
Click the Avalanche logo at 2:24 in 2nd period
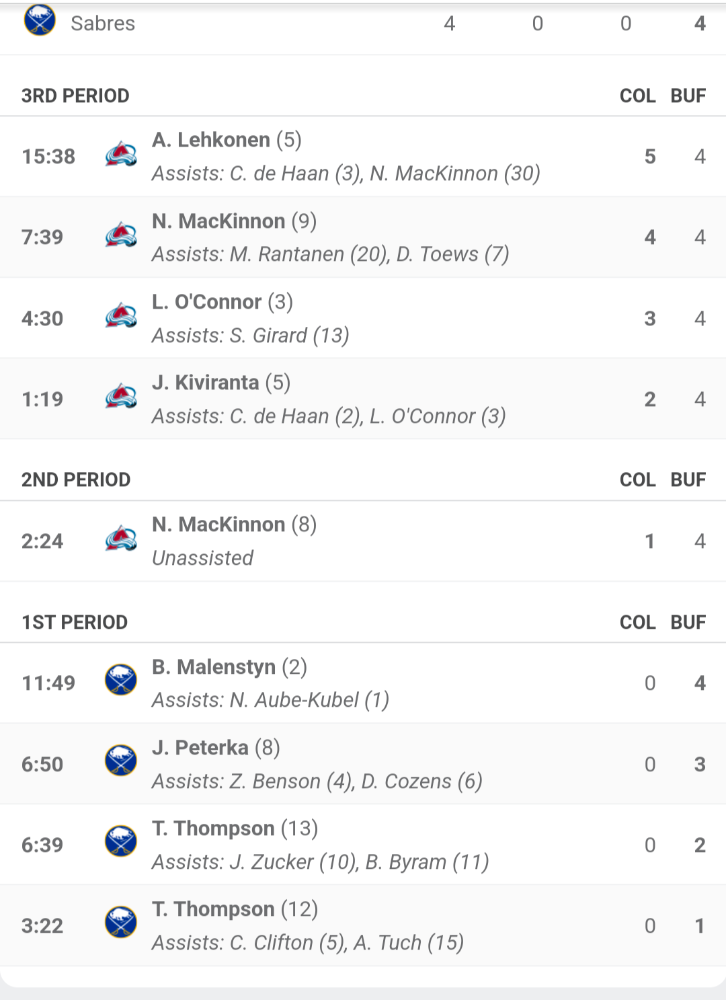tap(121, 541)
